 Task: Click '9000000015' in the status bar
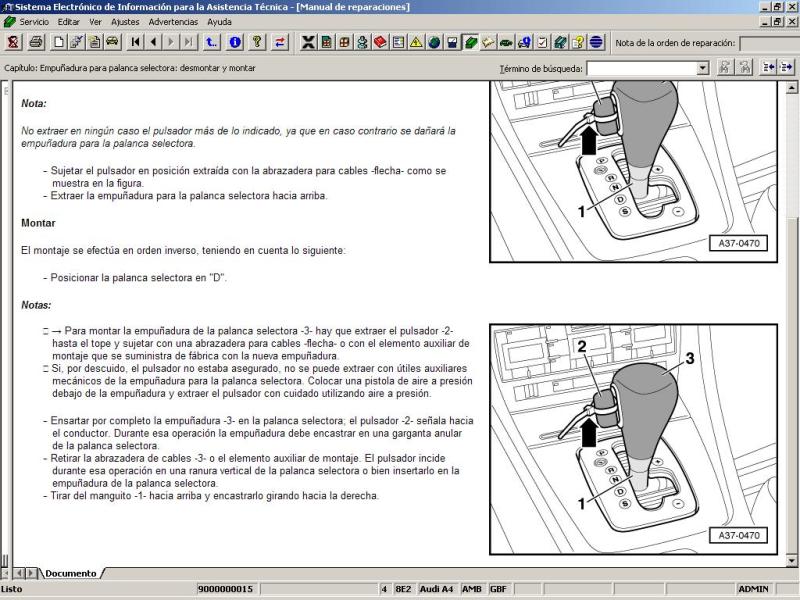pos(225,589)
